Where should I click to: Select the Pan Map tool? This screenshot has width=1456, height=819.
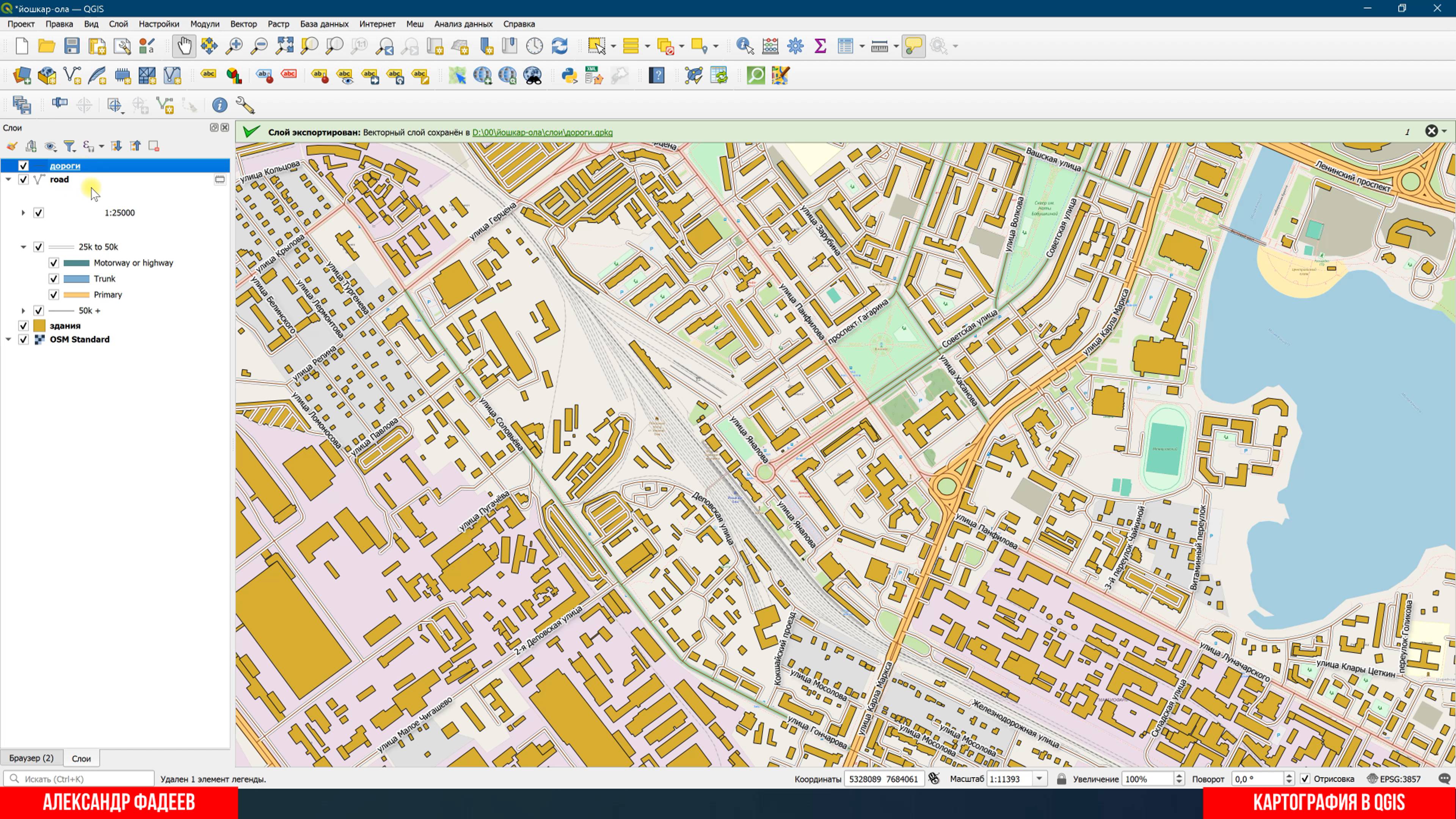pyautogui.click(x=184, y=46)
